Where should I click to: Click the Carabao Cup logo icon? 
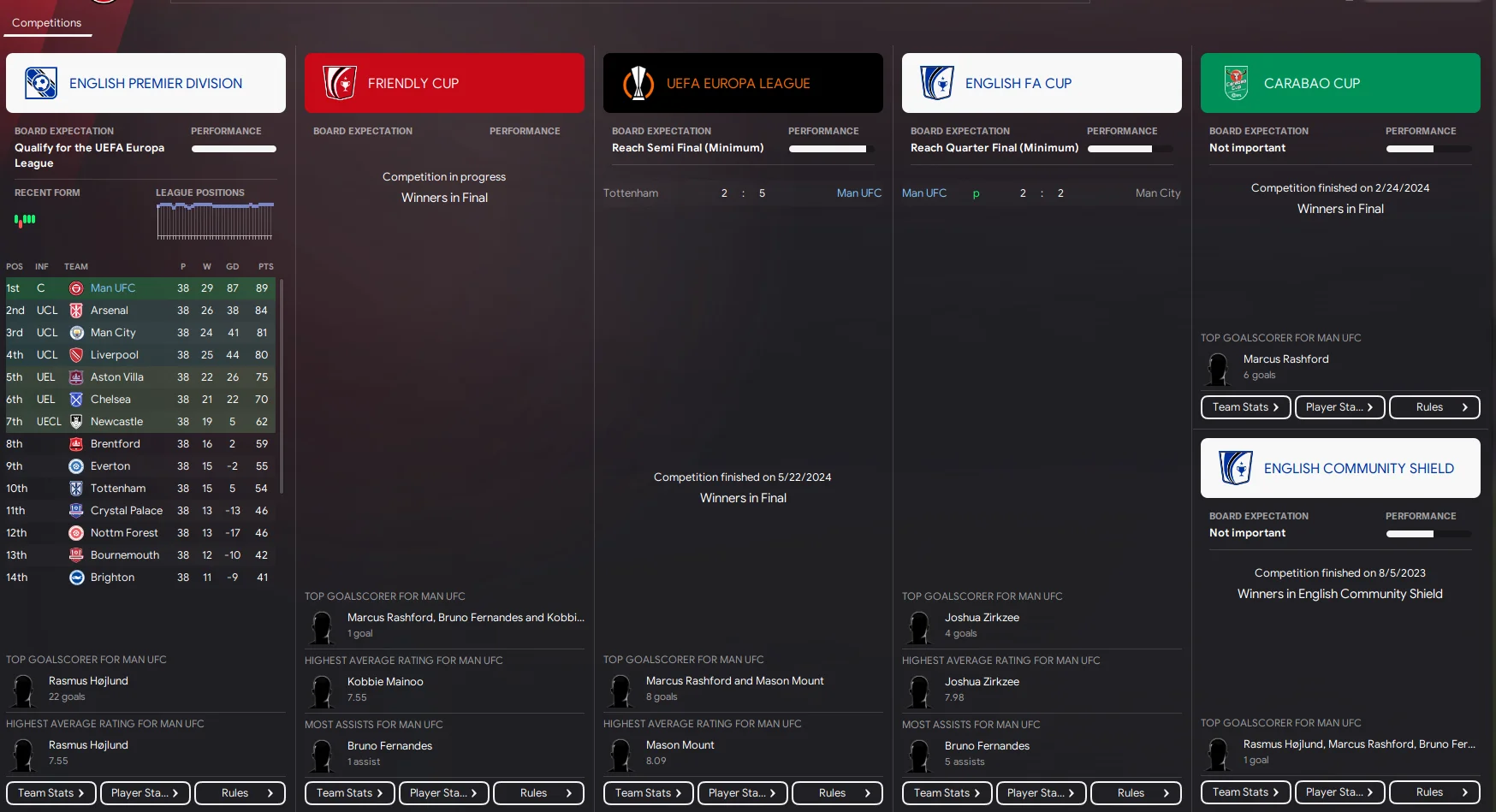(1236, 83)
